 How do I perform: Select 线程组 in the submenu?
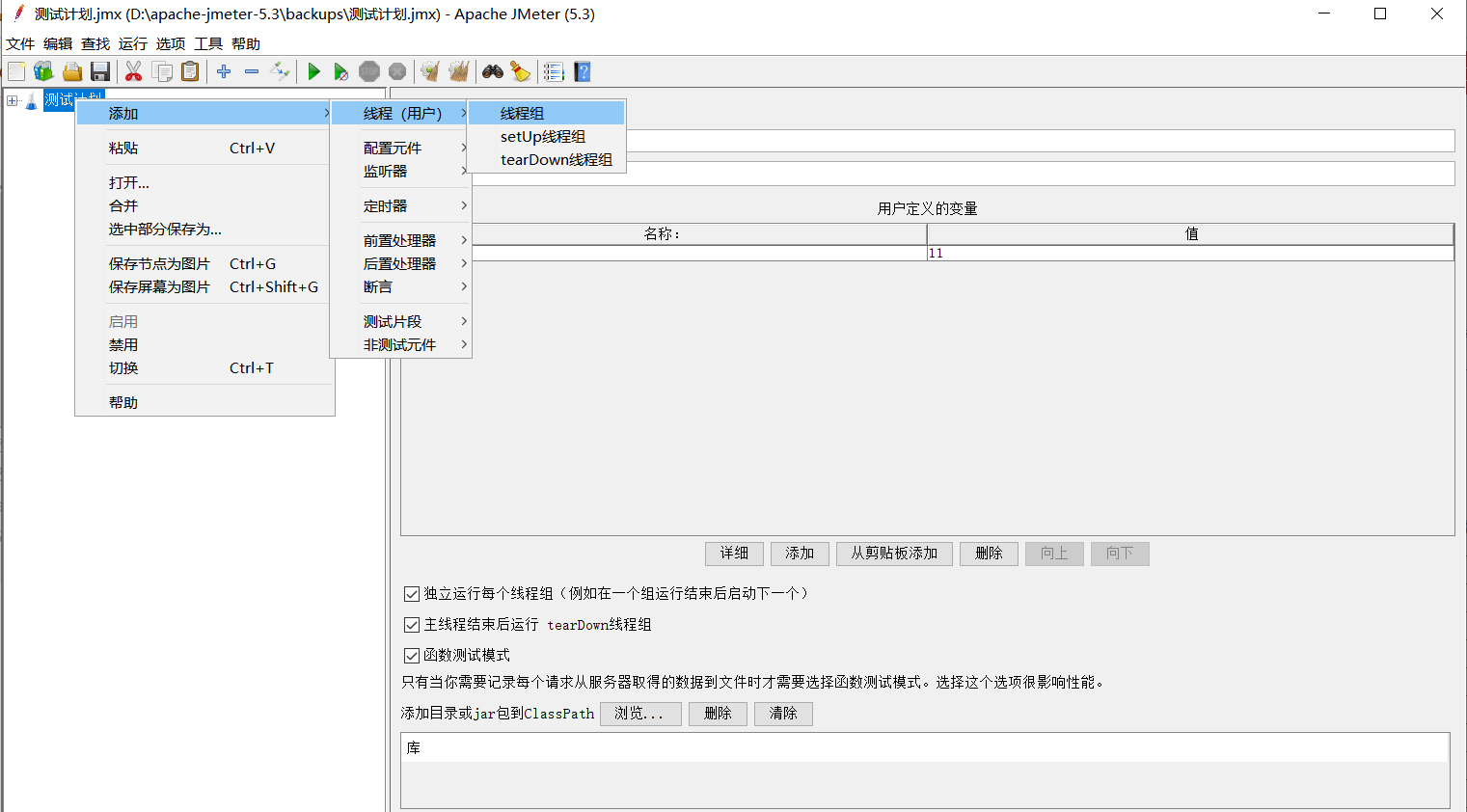coord(547,113)
